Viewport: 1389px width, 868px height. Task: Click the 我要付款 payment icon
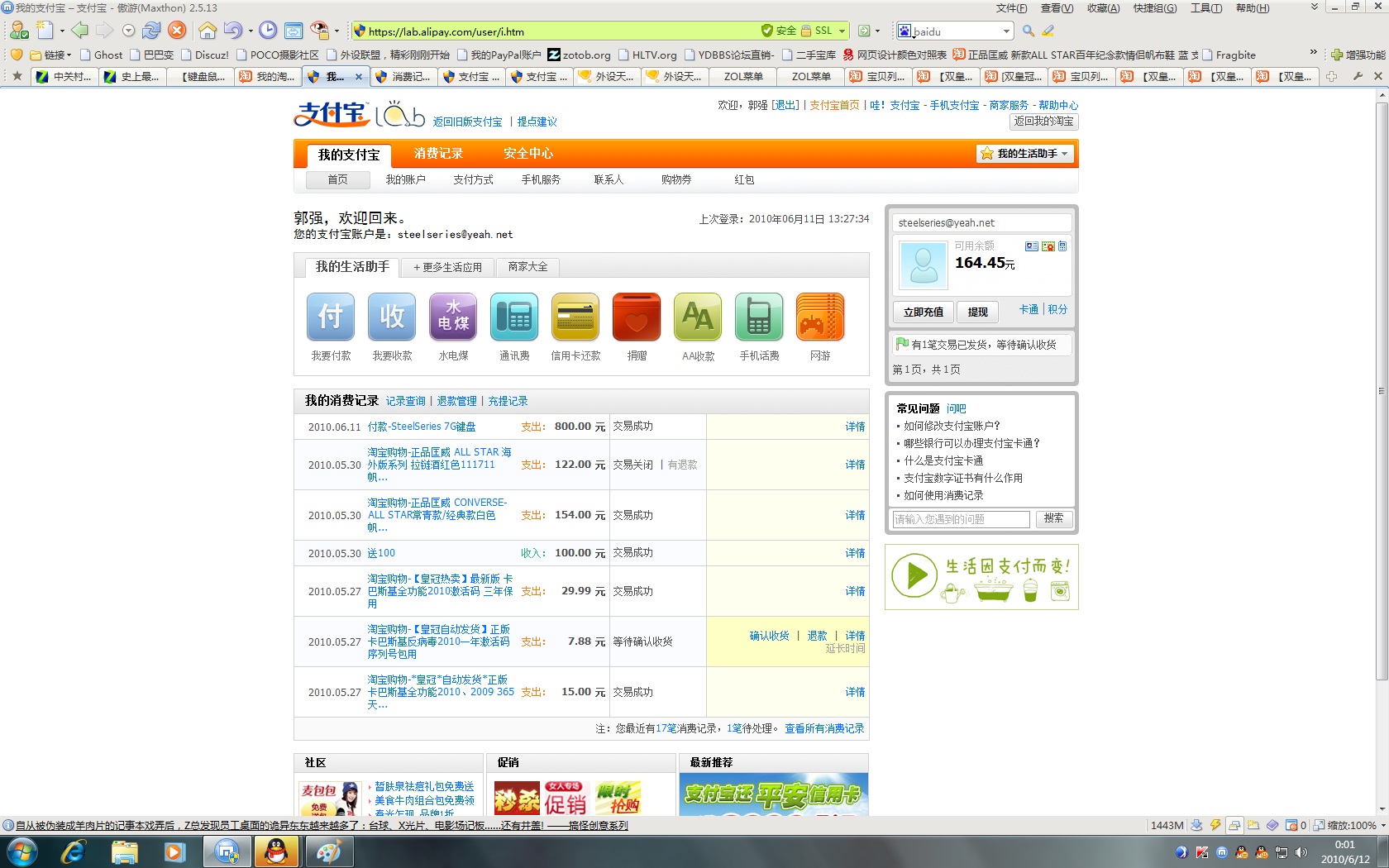click(331, 317)
